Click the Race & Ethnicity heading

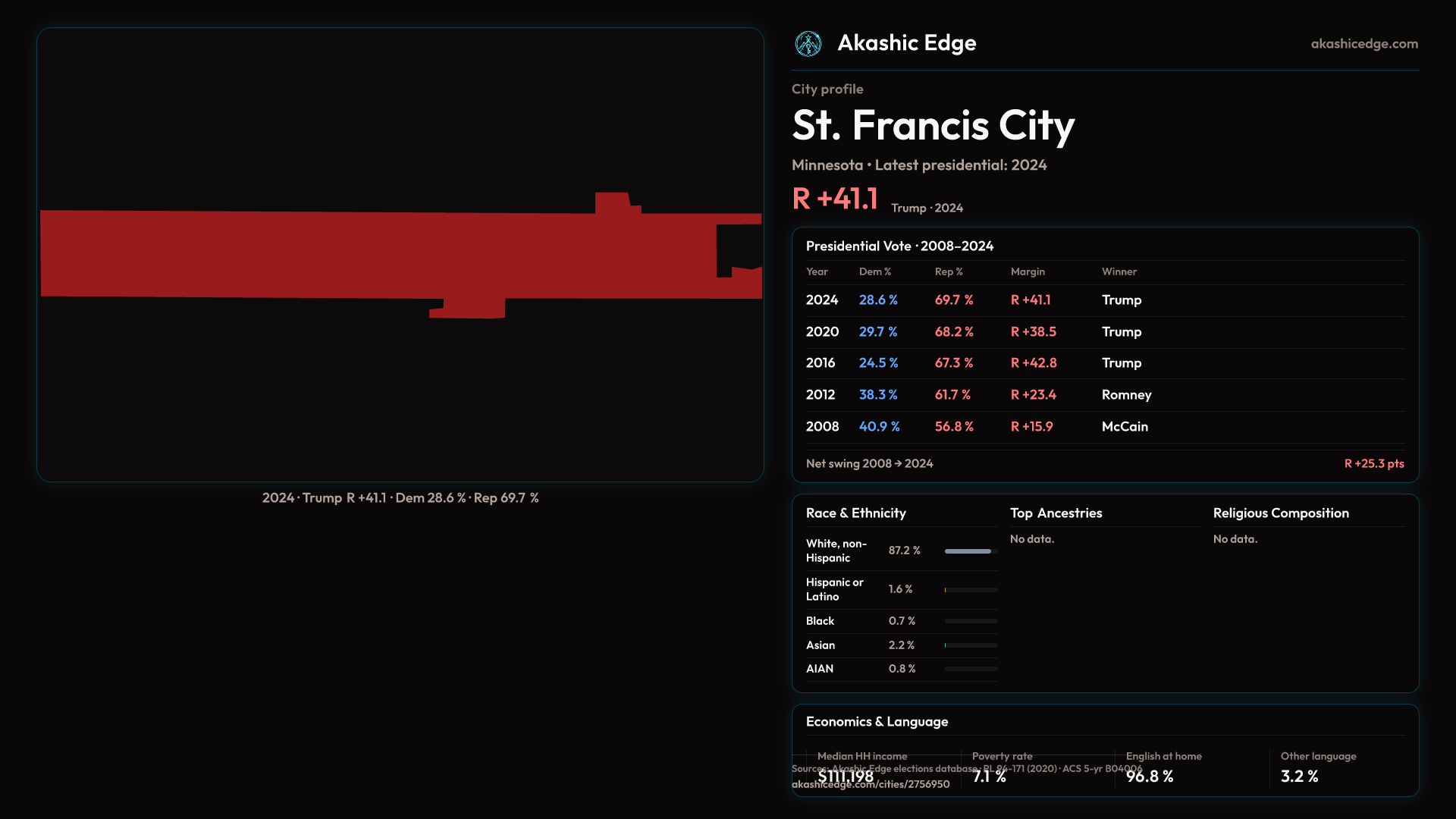[x=855, y=513]
